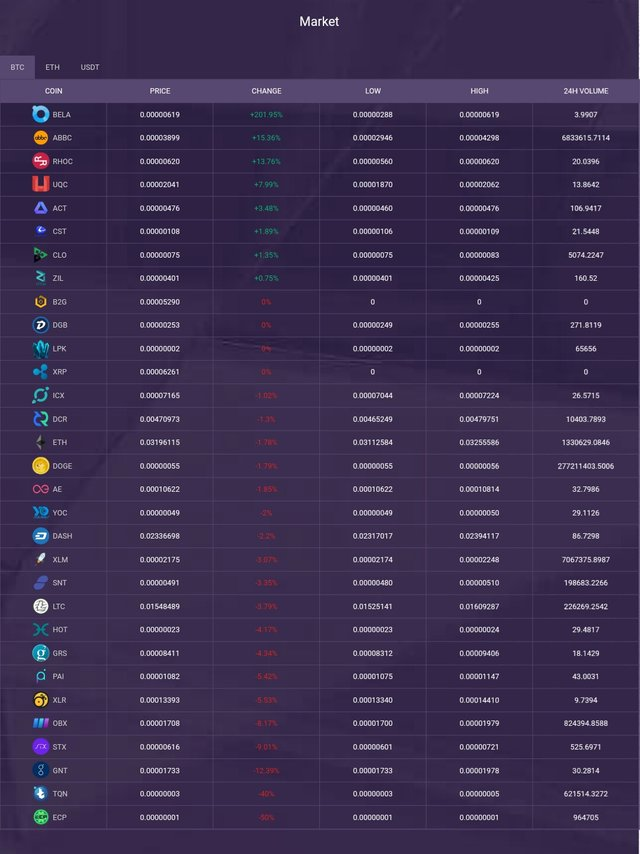This screenshot has width=640, height=854.
Task: Open the ZIL coin row label
Action: coord(58,278)
